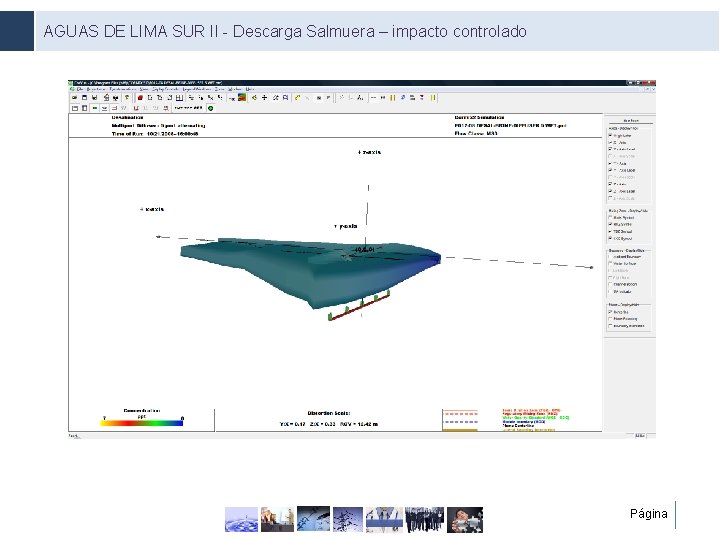Toggle the Y - Axis checkbox

pyautogui.click(x=610, y=163)
